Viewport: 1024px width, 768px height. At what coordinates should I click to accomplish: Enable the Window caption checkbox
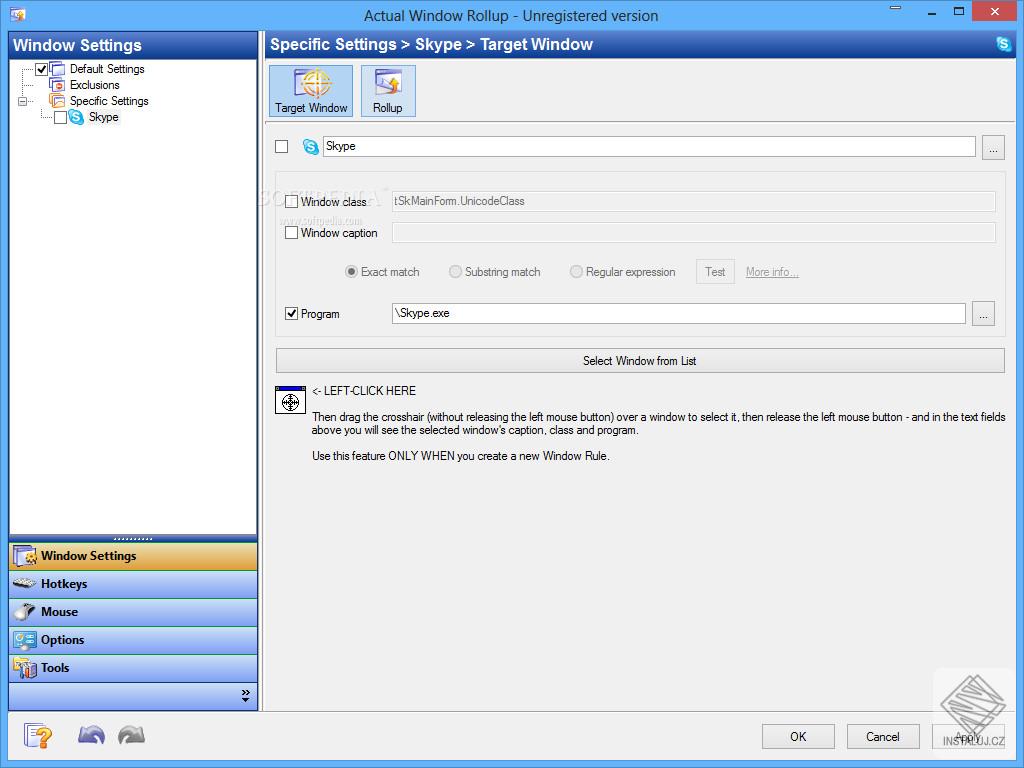[291, 232]
